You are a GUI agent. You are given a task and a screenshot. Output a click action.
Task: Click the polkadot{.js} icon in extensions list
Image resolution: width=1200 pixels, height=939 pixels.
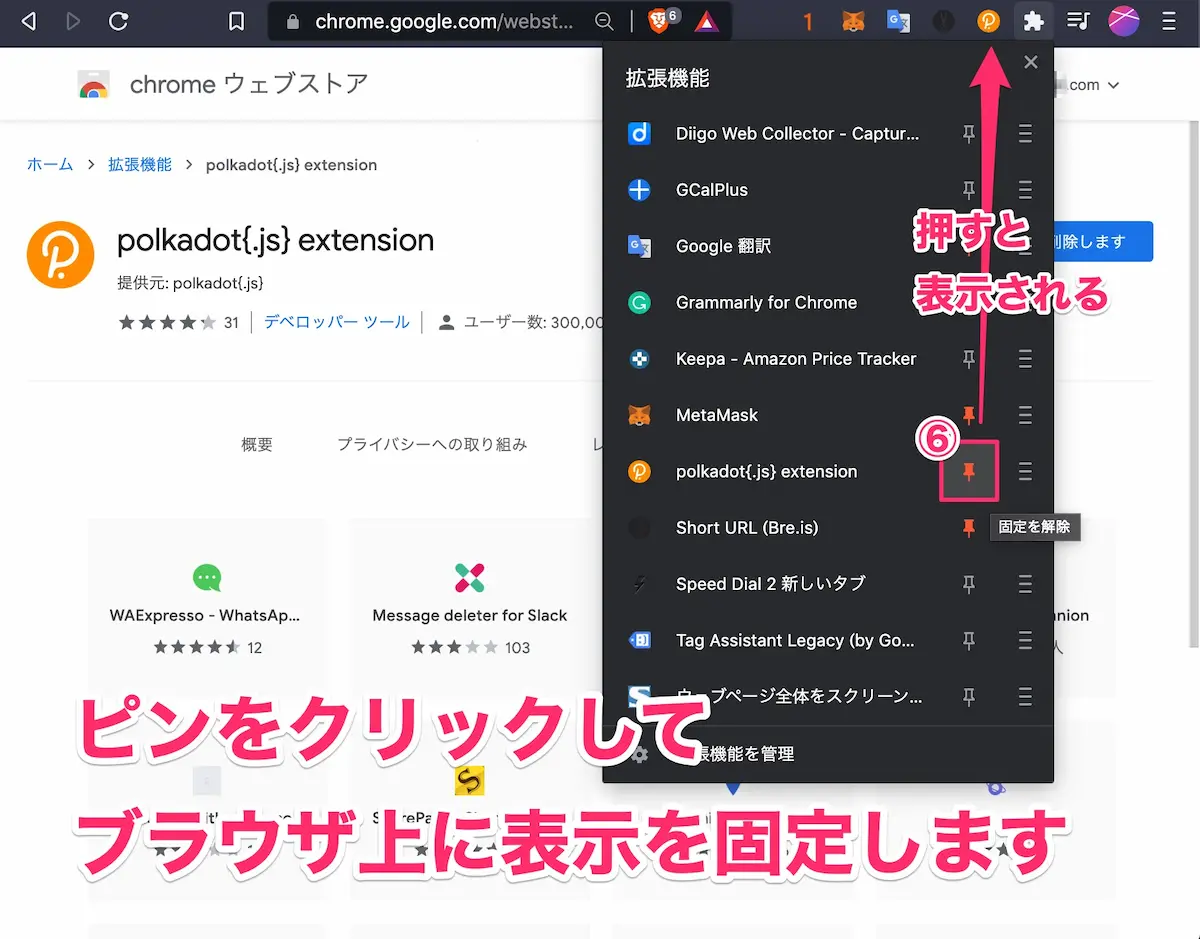(x=639, y=471)
